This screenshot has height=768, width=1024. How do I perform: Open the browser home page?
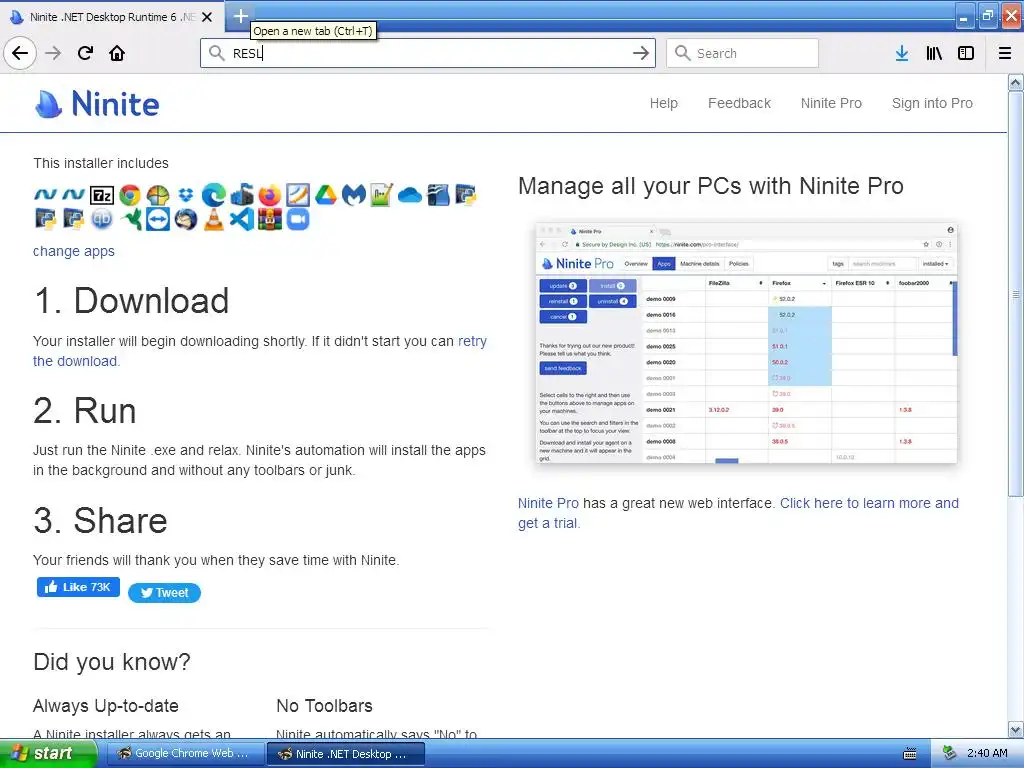click(117, 53)
